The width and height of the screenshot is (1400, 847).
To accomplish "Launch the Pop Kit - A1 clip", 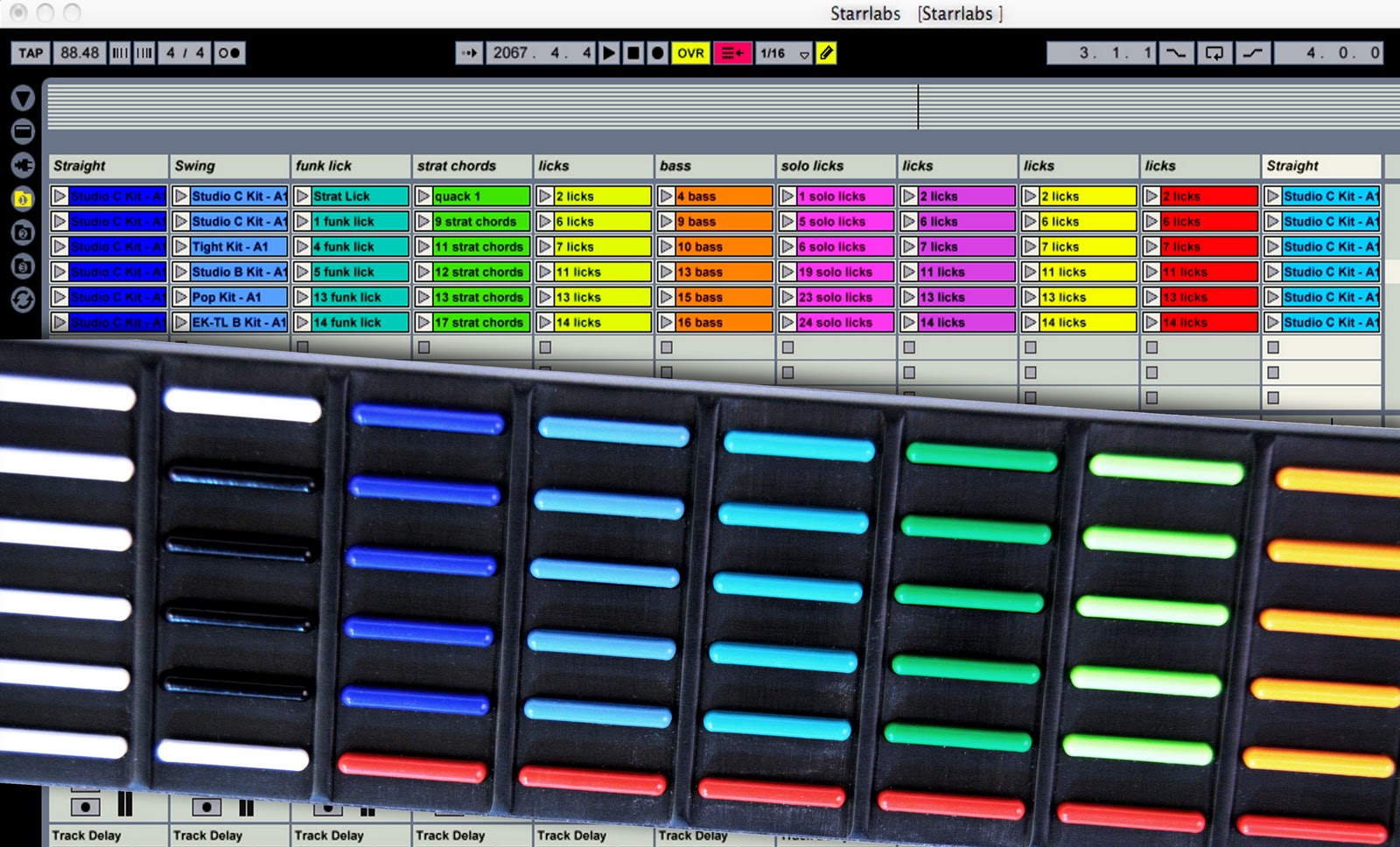I will [181, 297].
